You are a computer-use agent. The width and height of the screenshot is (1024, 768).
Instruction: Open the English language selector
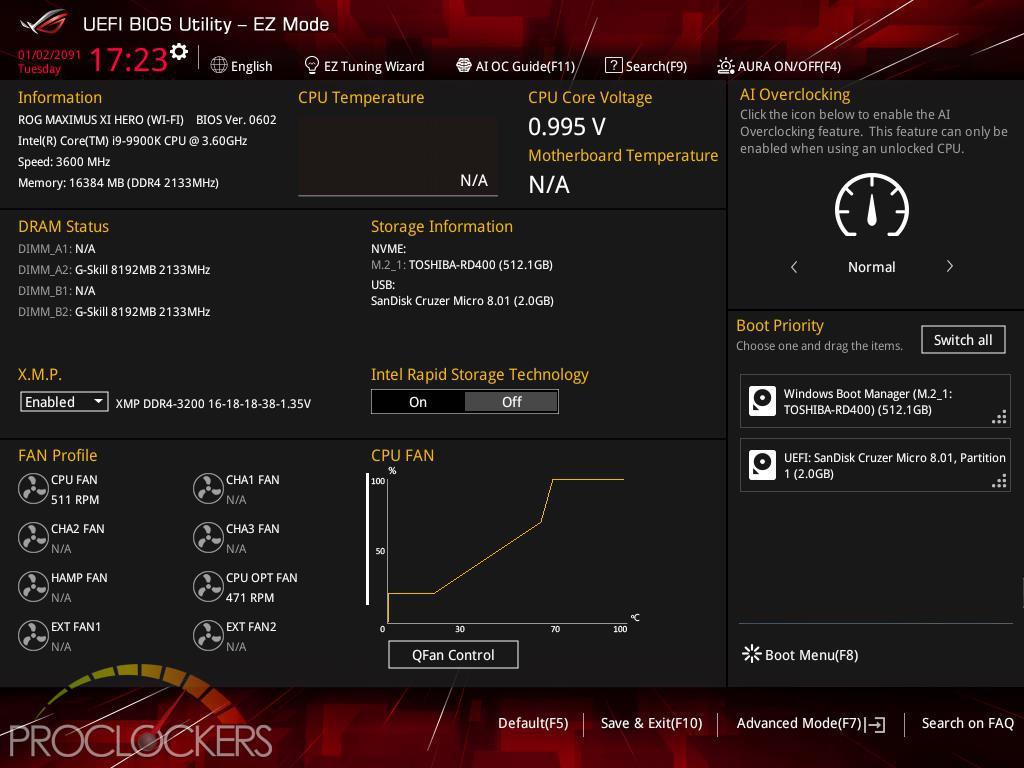tap(242, 66)
